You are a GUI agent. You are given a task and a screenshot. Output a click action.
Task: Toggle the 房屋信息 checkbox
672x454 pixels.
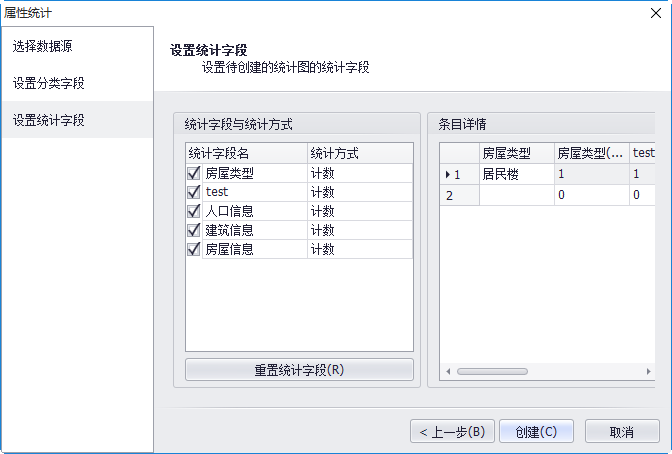click(194, 249)
